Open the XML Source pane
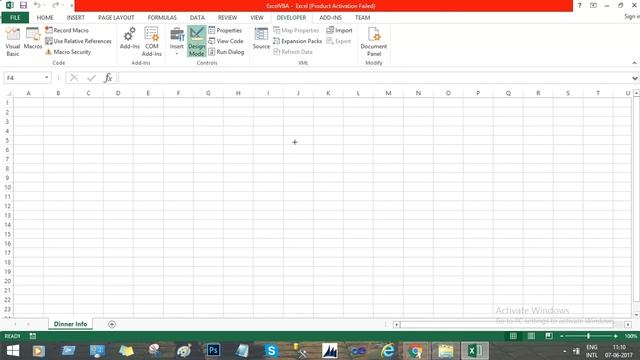 [x=261, y=39]
